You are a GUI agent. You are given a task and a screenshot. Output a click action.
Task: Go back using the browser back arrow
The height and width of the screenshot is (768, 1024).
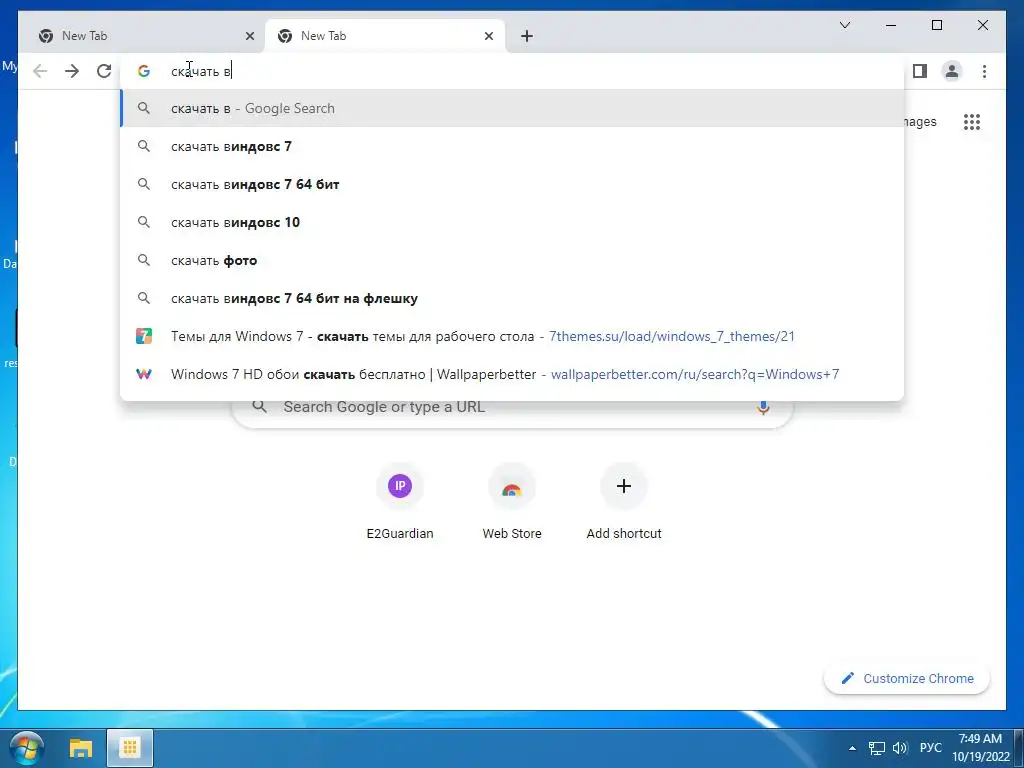tap(40, 71)
